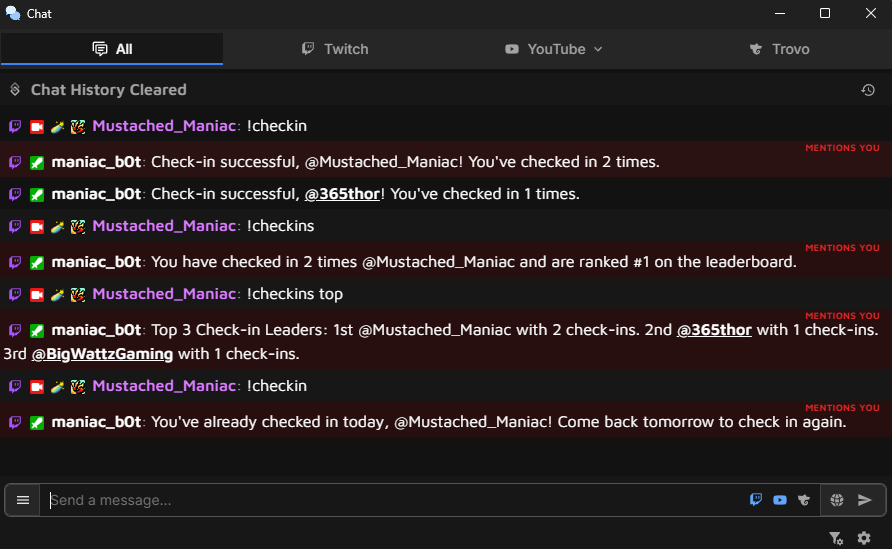Expand the YouTube tab dropdown chevron
Viewport: 892px width, 549px height.
pos(599,49)
